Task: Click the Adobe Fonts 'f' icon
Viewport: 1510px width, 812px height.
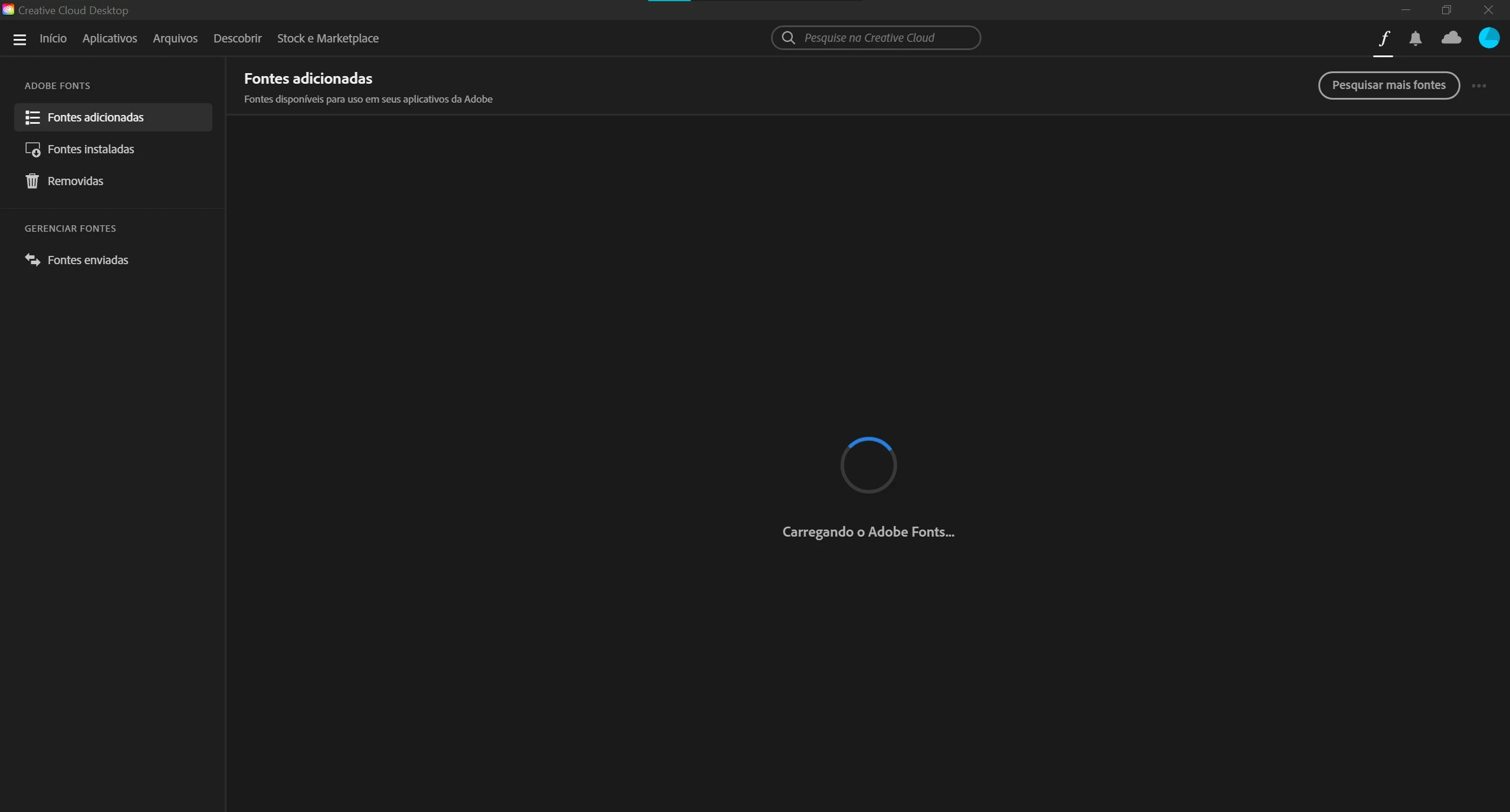Action: [x=1384, y=38]
